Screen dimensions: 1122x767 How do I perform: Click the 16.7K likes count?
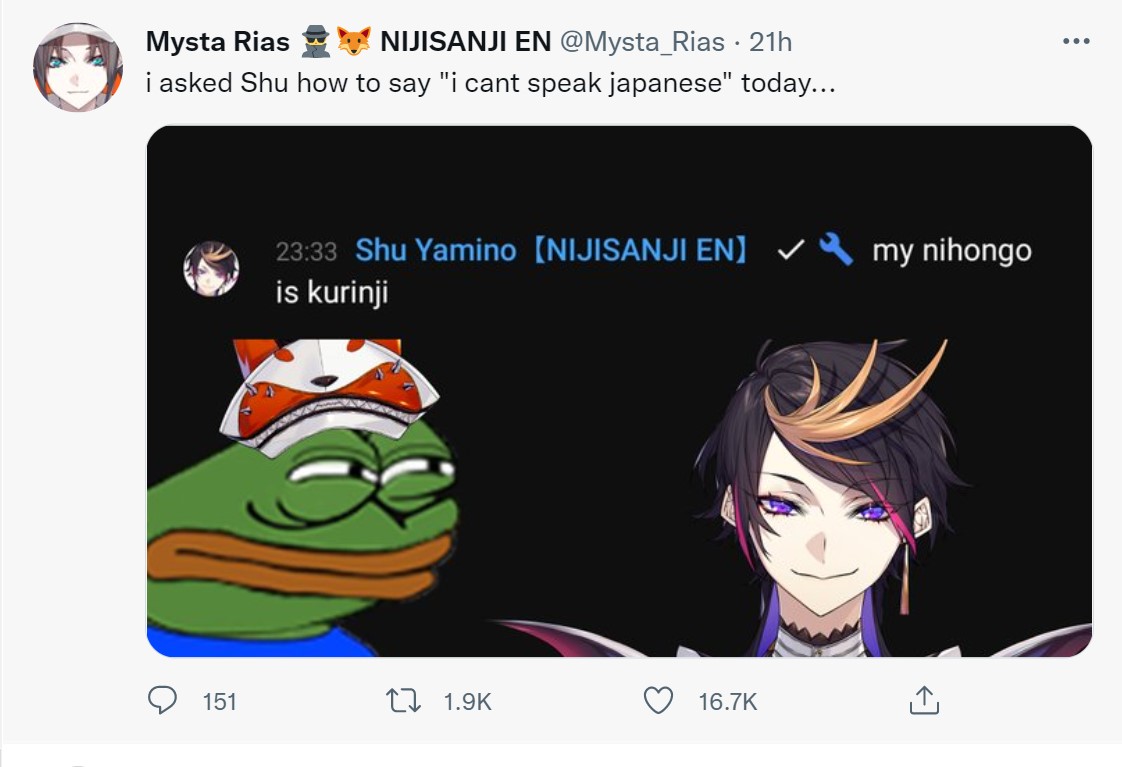coord(728,701)
